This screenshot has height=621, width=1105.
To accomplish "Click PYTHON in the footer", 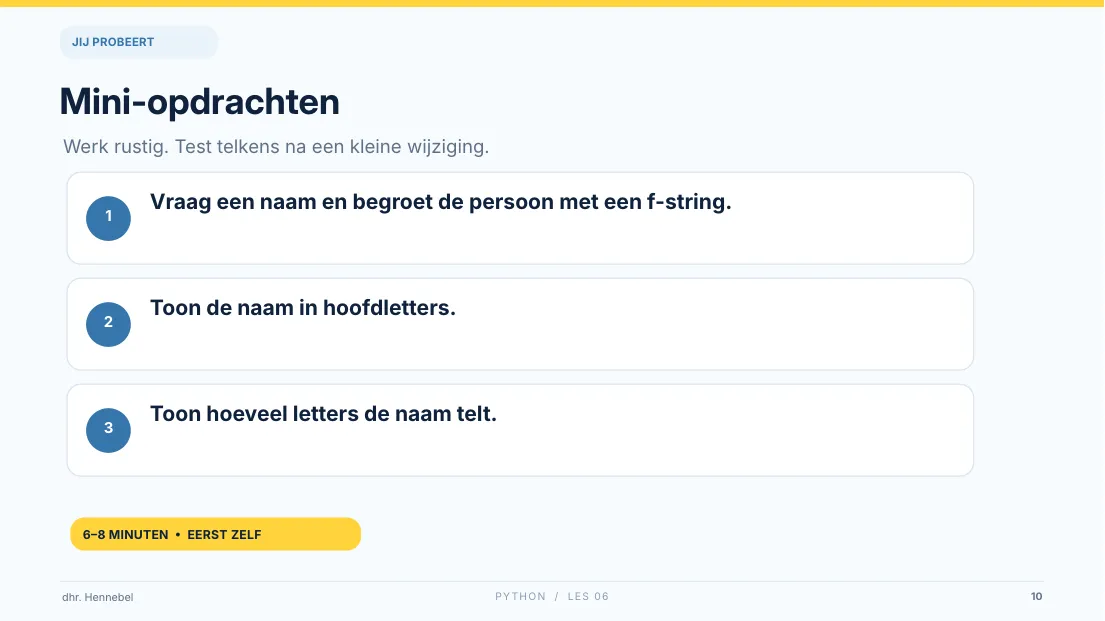I will 520,596.
